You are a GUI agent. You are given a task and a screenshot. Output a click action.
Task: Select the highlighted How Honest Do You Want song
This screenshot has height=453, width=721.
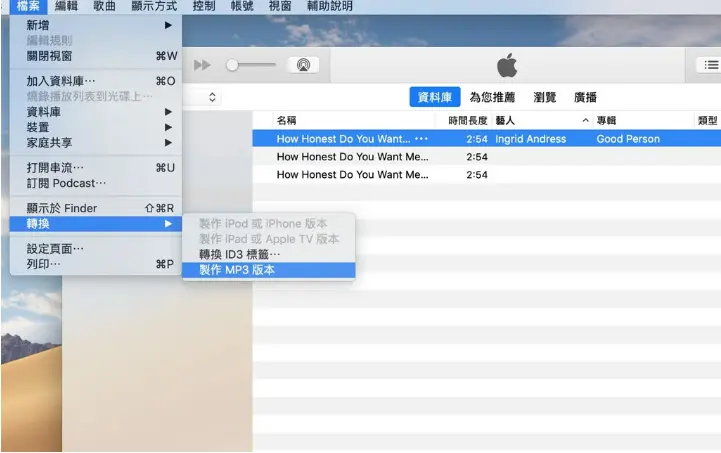(486, 139)
